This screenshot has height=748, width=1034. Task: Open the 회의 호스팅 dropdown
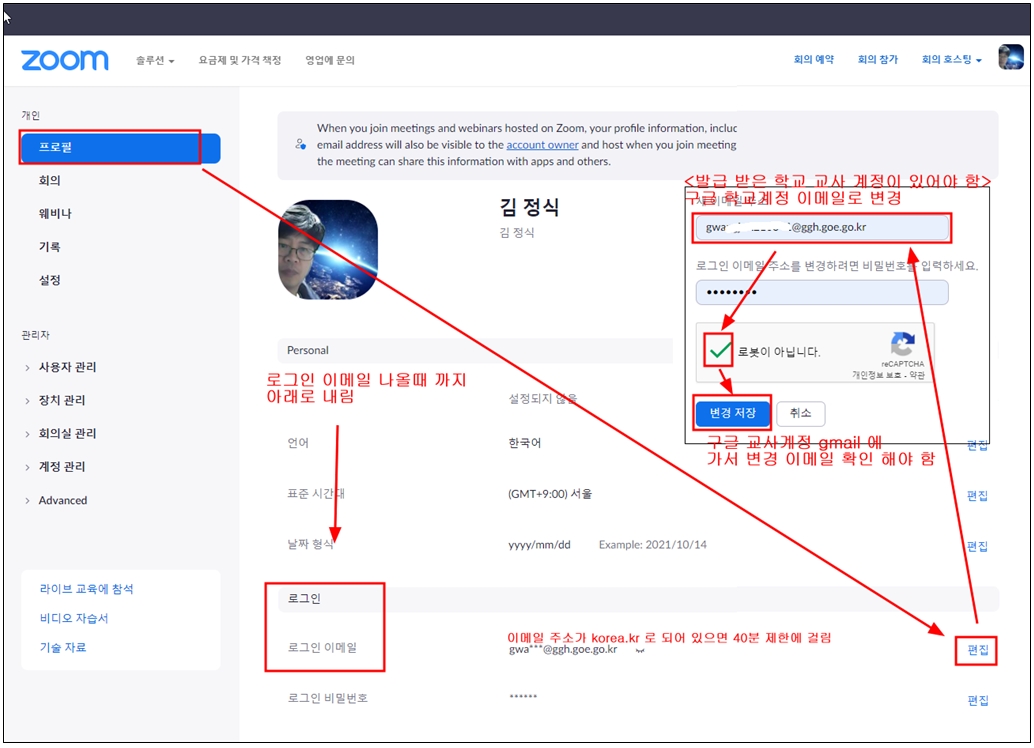(952, 59)
